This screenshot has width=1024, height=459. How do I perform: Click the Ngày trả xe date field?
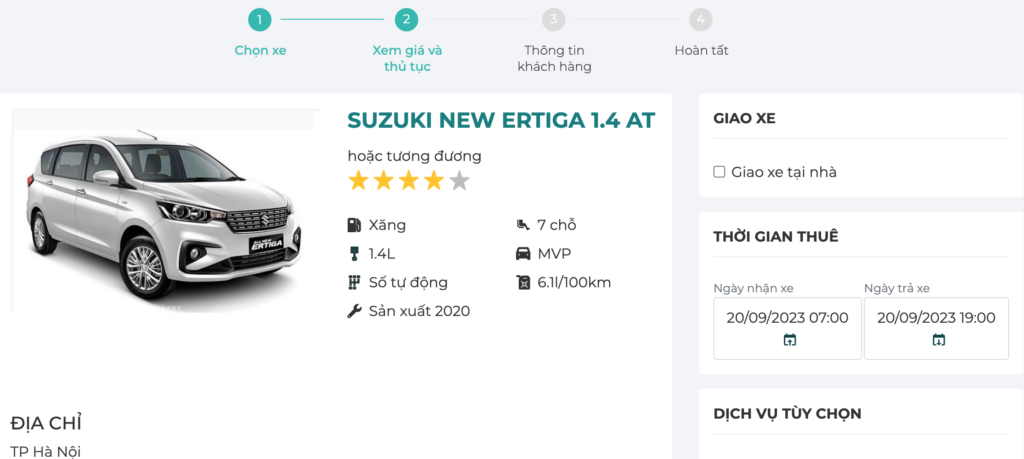(936, 318)
